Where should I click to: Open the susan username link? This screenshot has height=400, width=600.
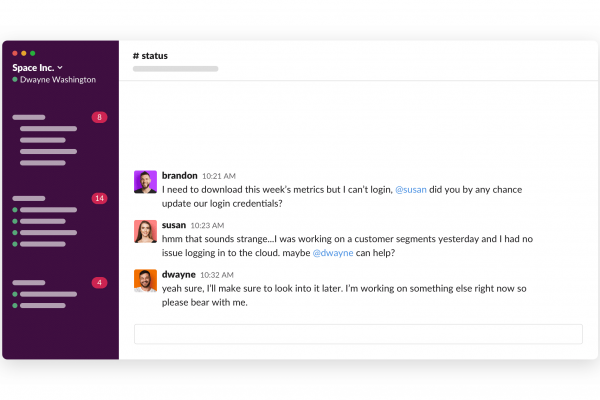174,225
